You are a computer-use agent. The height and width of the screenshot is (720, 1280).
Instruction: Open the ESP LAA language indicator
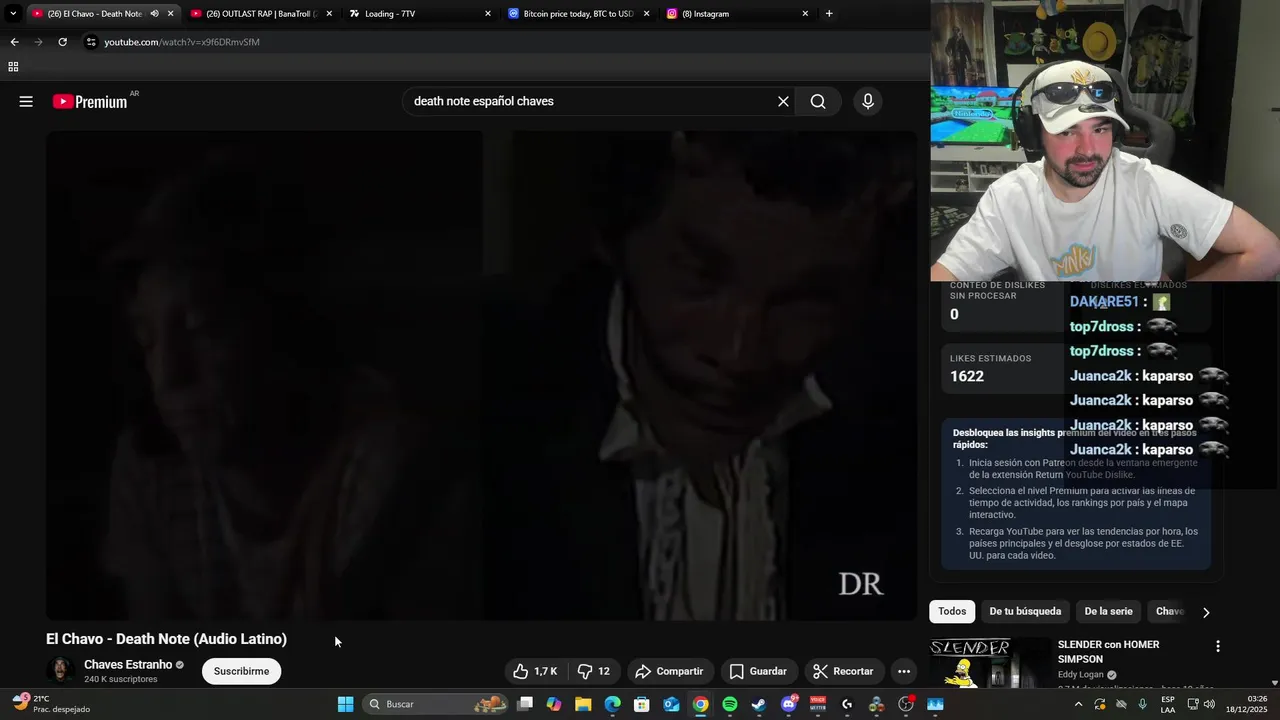coord(1168,704)
